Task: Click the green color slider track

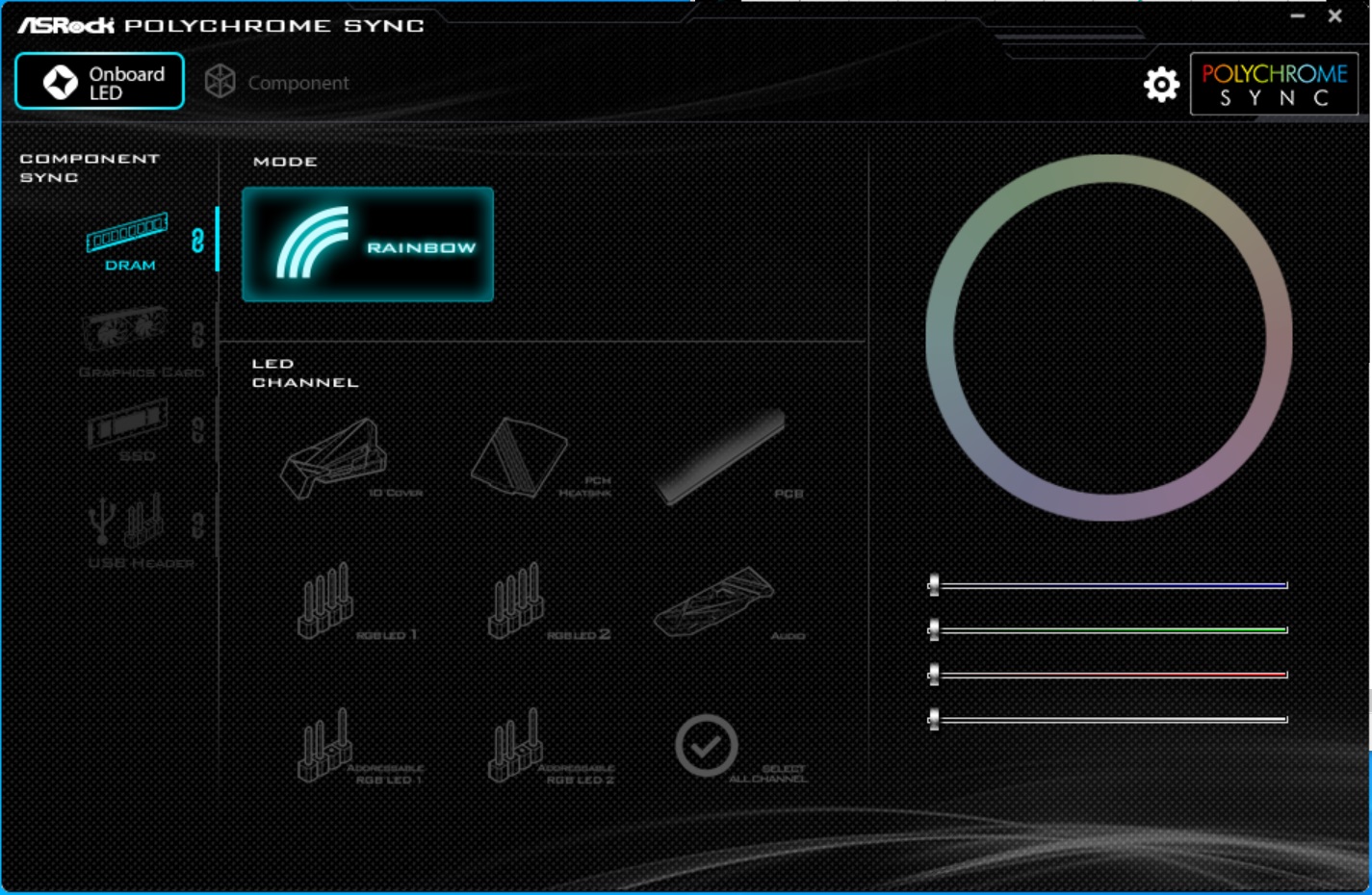Action: (1109, 629)
